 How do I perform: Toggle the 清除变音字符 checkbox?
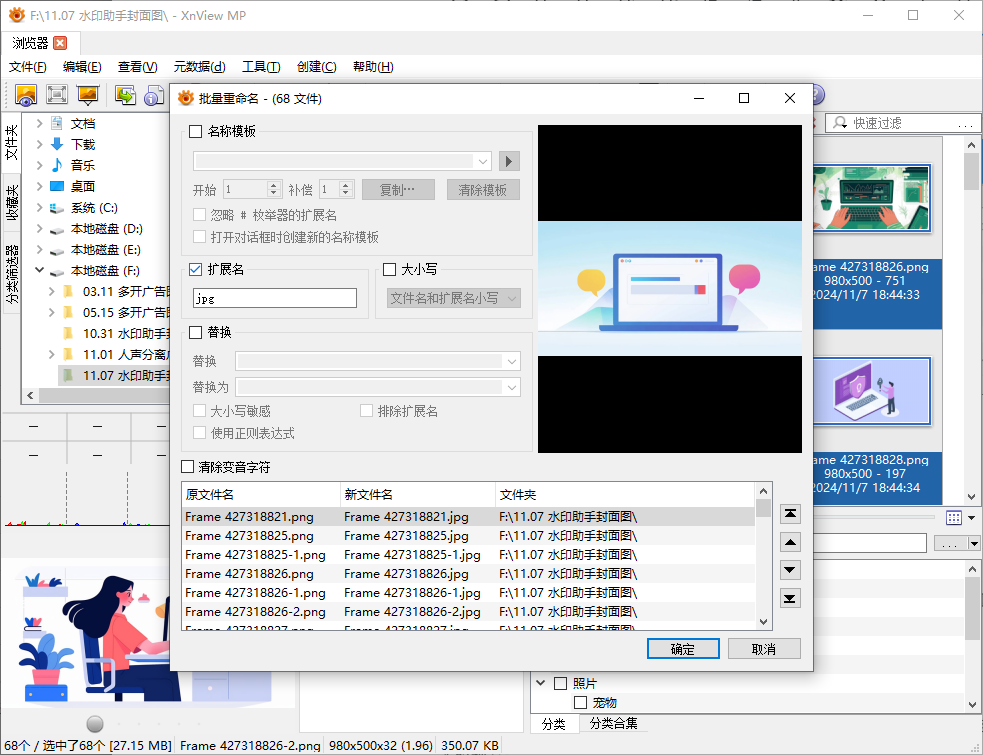tap(188, 467)
